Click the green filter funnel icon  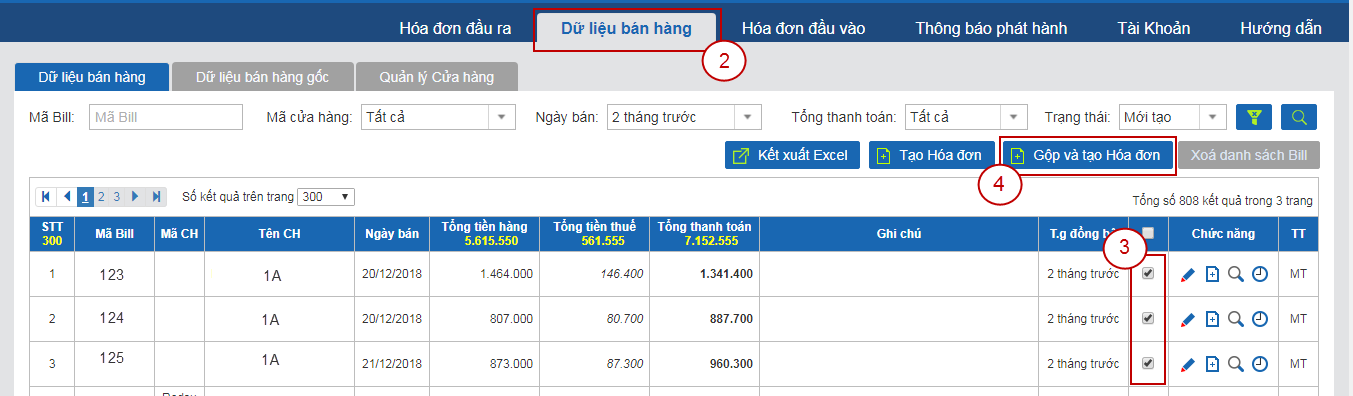point(1254,117)
